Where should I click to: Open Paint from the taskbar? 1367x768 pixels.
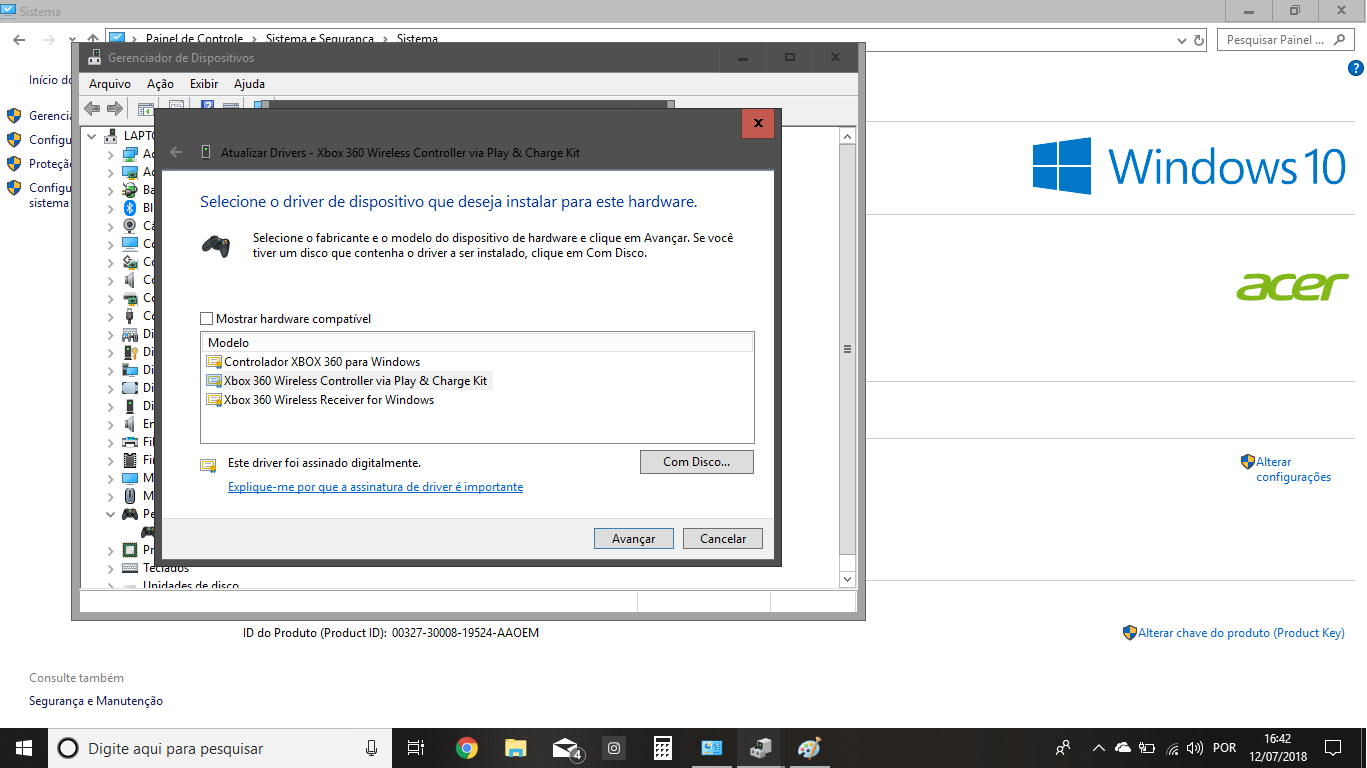coord(809,748)
